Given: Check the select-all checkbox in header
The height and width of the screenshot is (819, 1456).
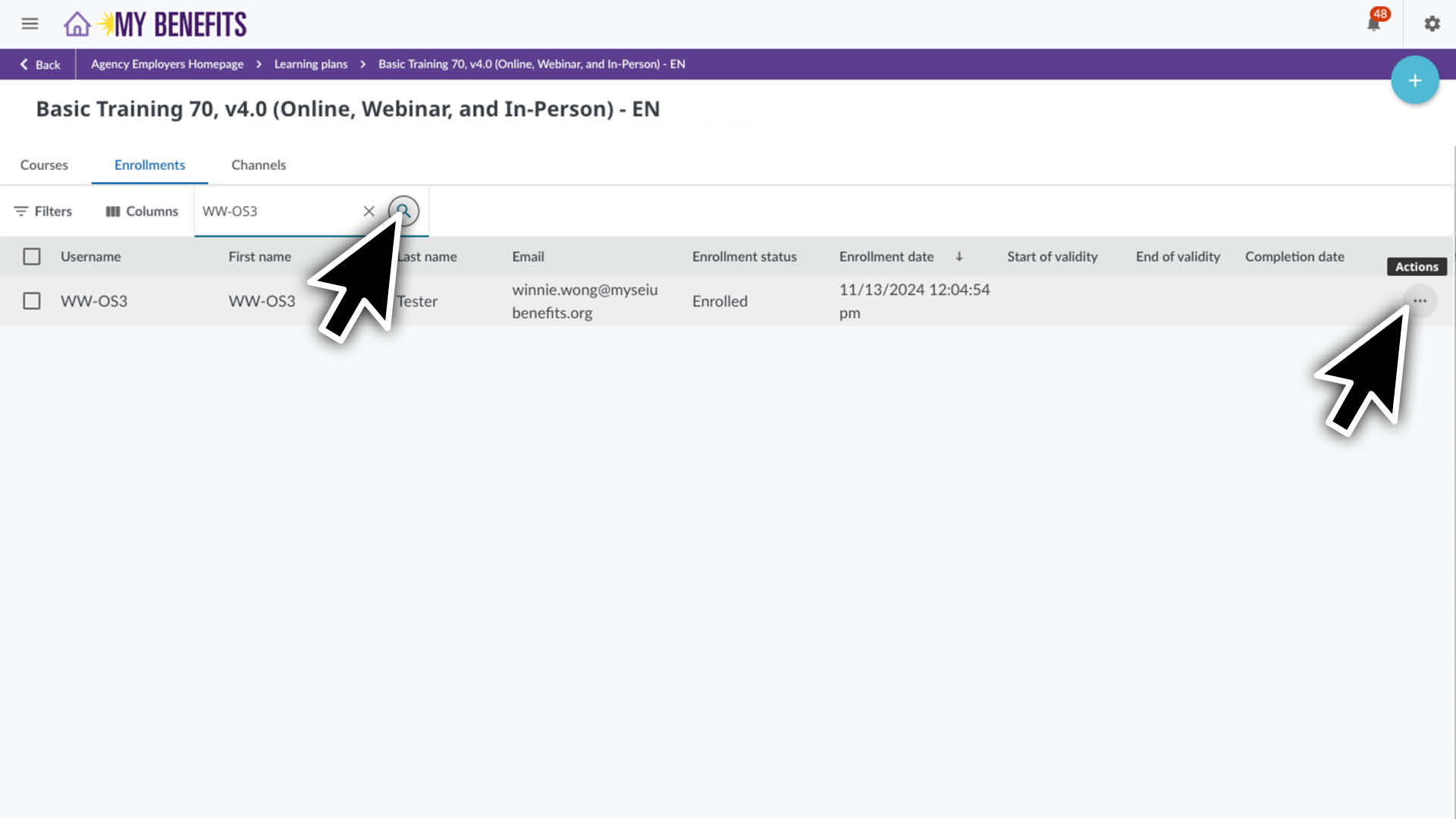Looking at the screenshot, I should coord(31,256).
